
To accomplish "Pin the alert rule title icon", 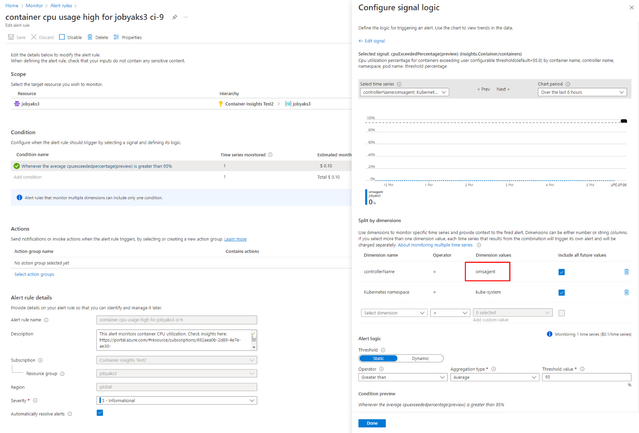I will (x=174, y=17).
